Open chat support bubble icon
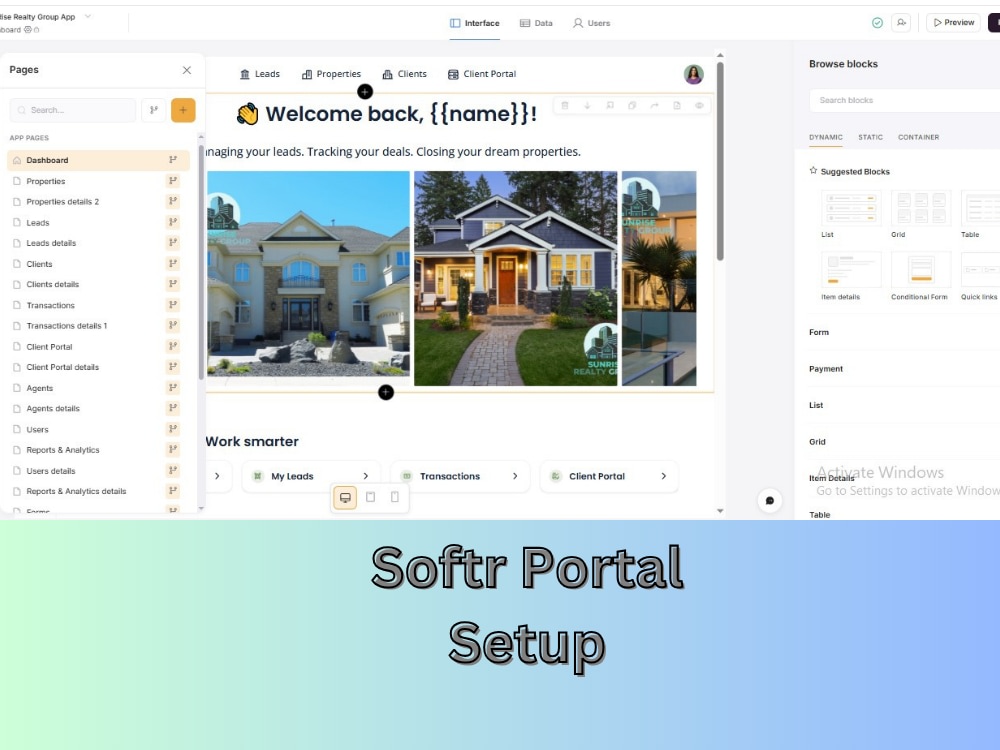1000x750 pixels. point(770,501)
